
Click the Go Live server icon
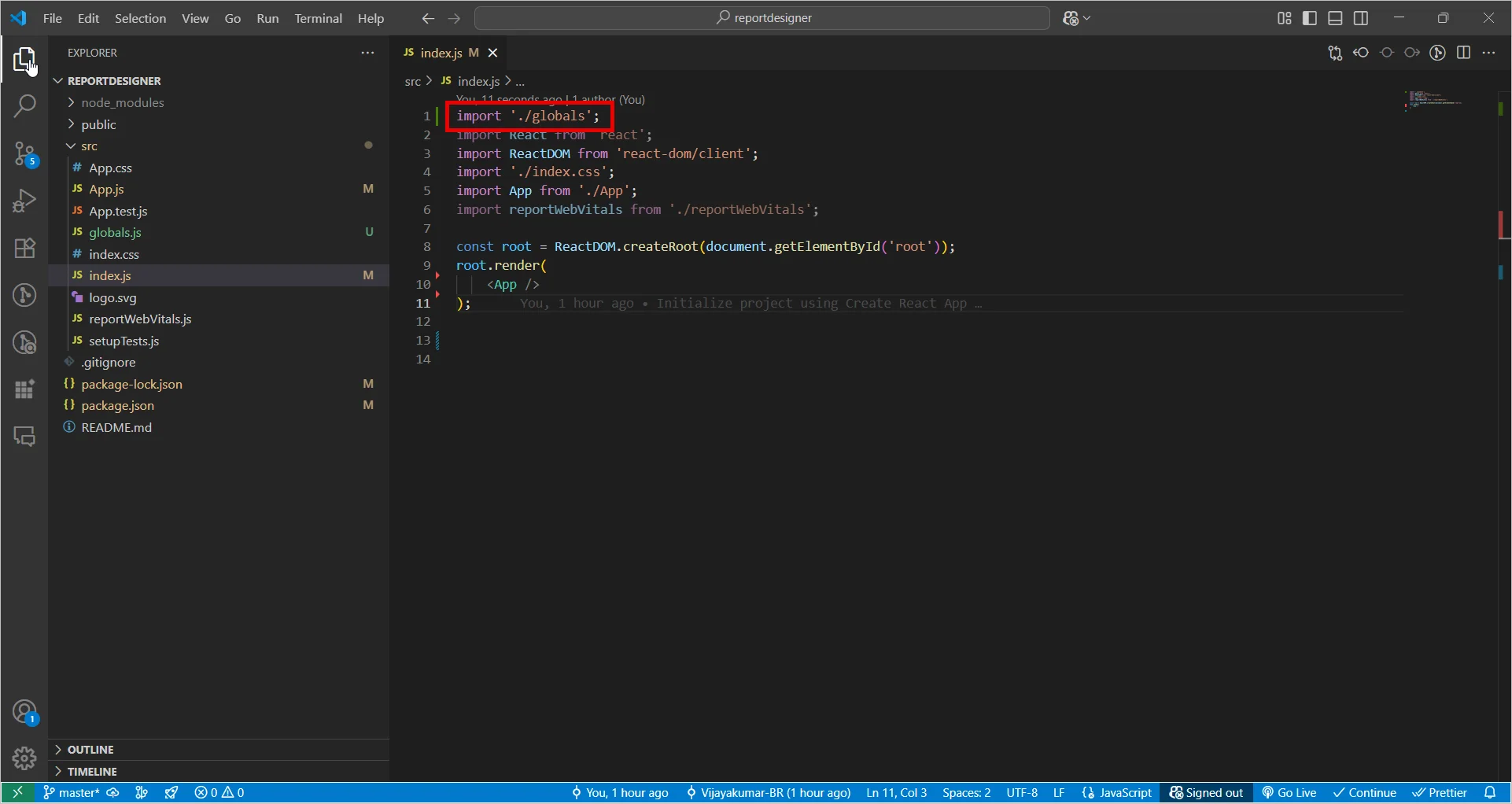point(1289,792)
